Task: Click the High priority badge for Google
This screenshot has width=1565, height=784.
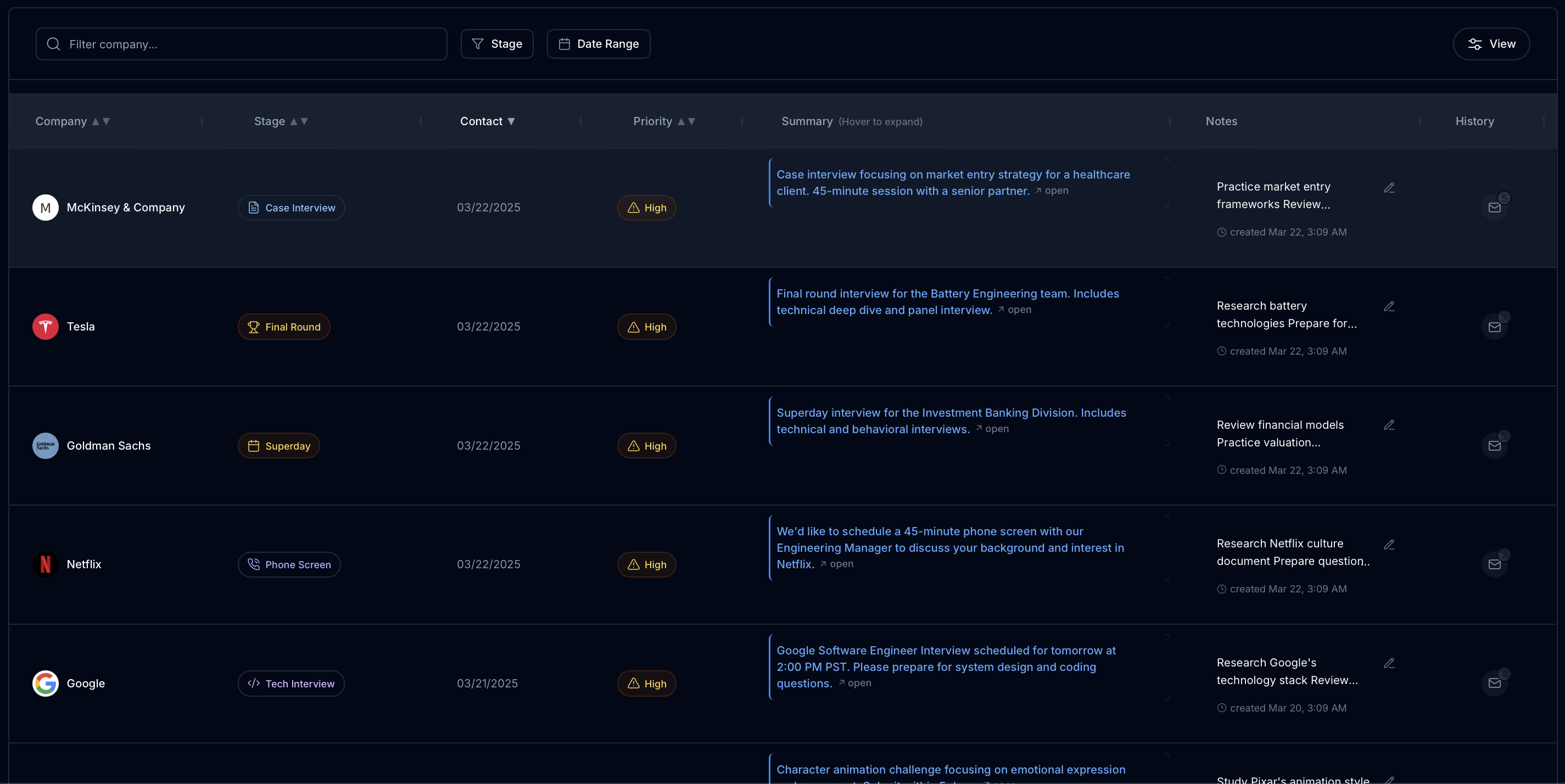Action: (646, 683)
